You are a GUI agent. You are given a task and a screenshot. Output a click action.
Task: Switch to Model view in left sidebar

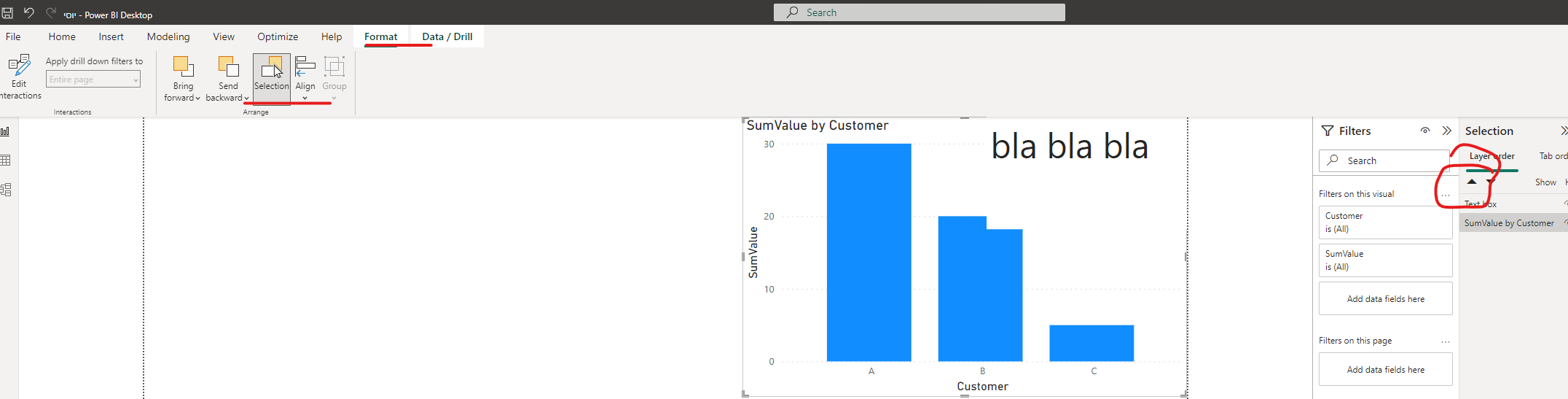click(x=6, y=190)
